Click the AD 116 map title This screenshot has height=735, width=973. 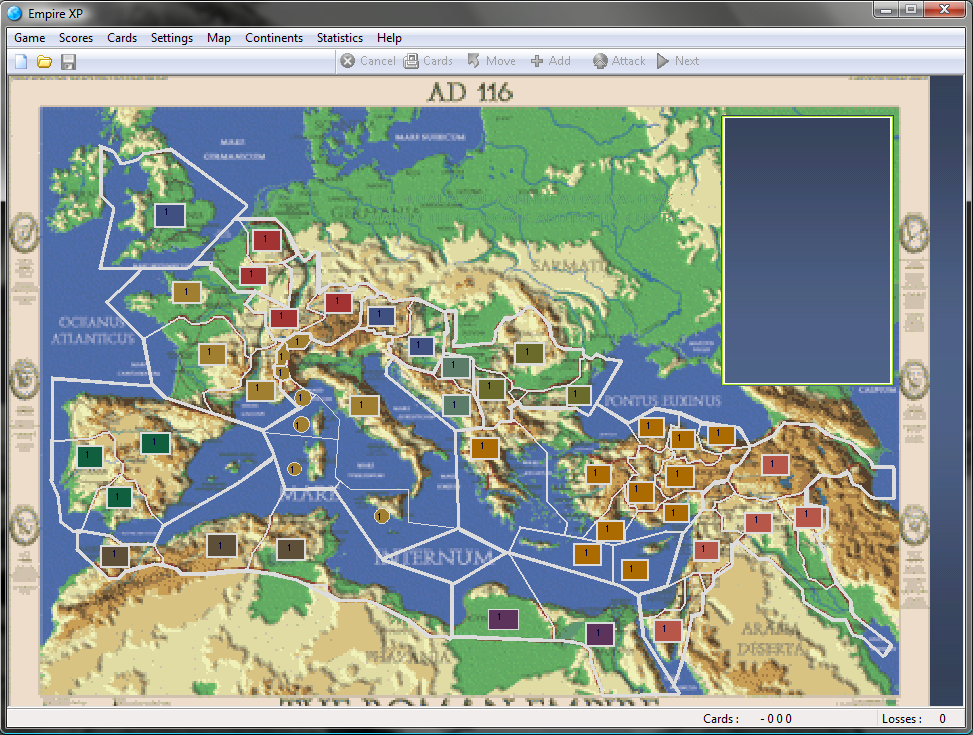470,92
